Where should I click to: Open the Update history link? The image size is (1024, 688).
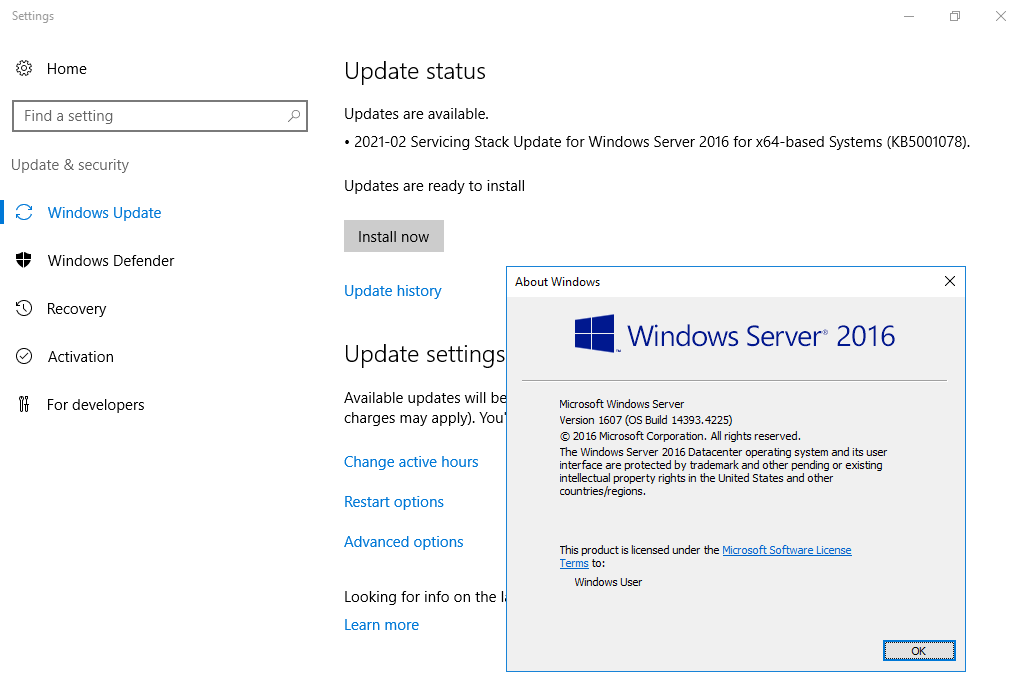click(392, 291)
